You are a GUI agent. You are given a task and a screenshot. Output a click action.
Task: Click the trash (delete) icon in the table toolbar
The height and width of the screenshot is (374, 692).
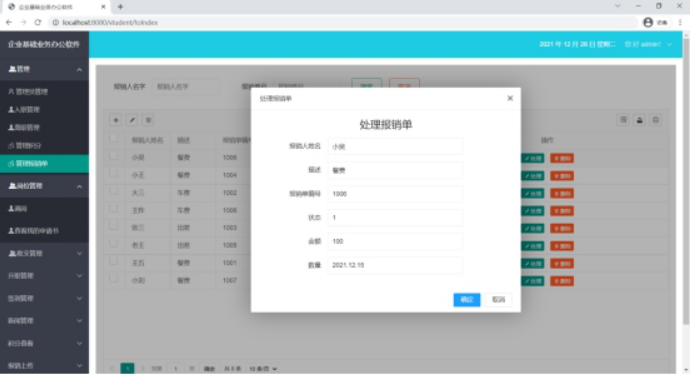coord(148,120)
